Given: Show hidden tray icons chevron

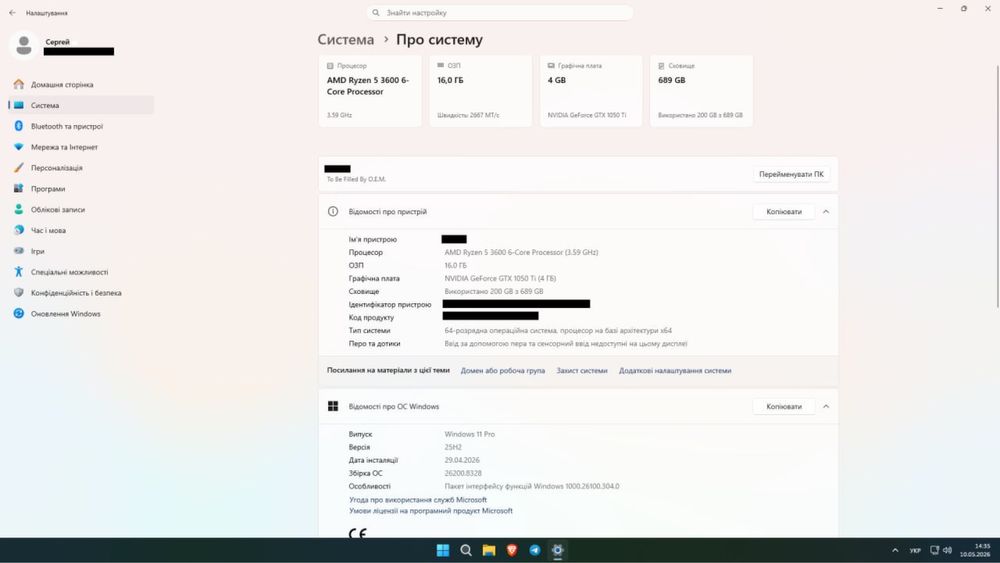Looking at the screenshot, I should (895, 550).
